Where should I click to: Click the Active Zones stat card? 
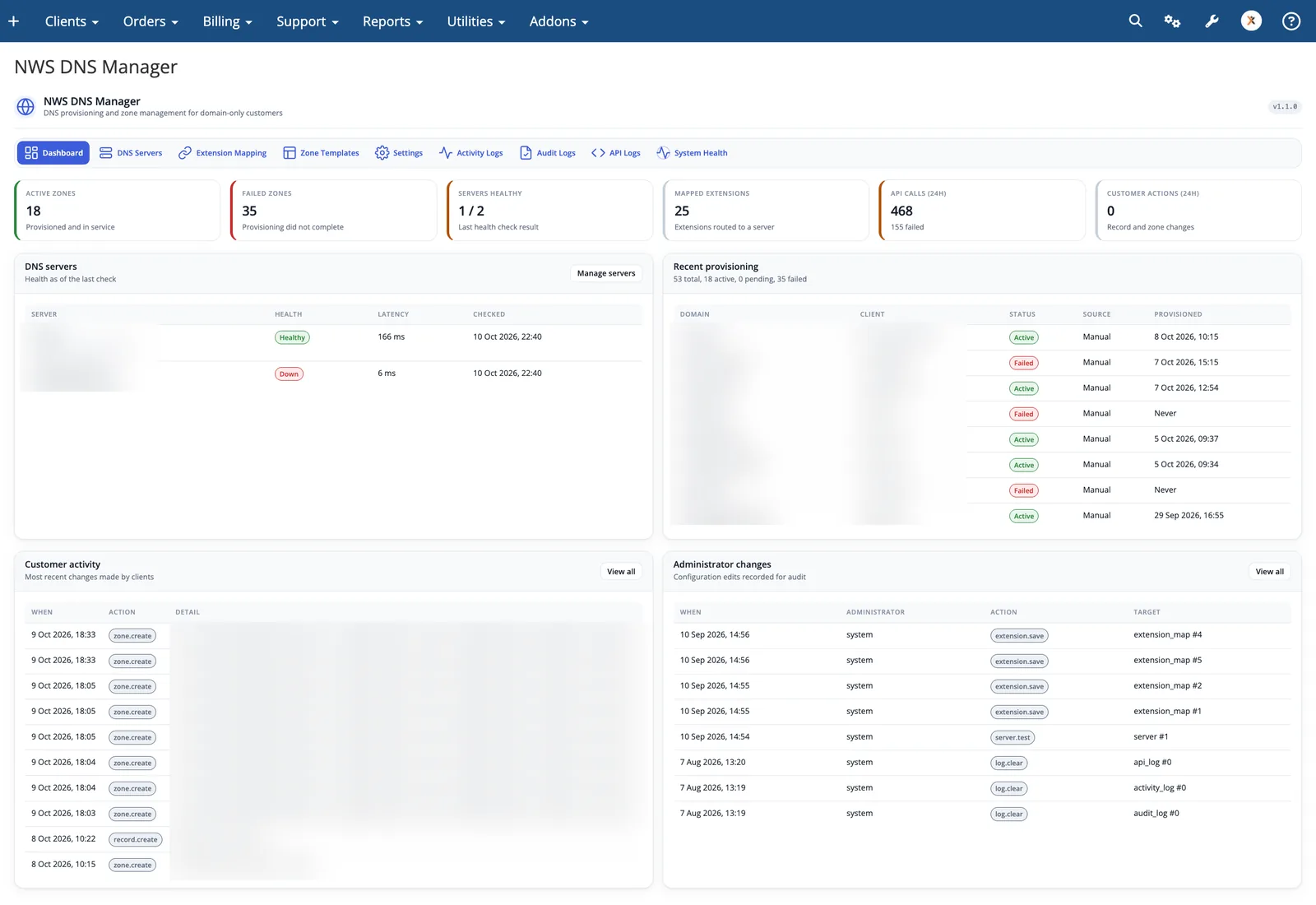pos(118,211)
